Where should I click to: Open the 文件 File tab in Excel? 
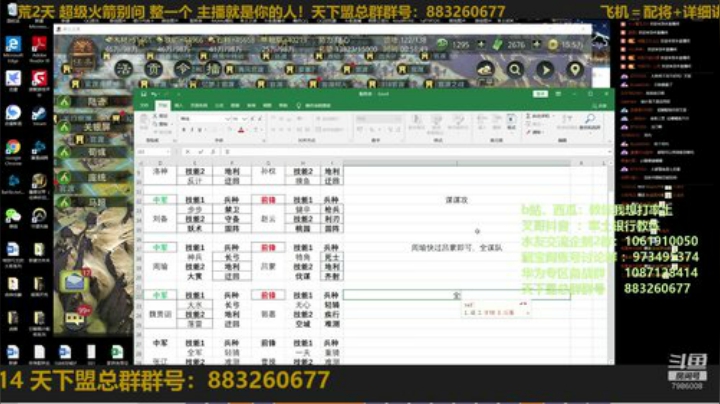(x=144, y=106)
